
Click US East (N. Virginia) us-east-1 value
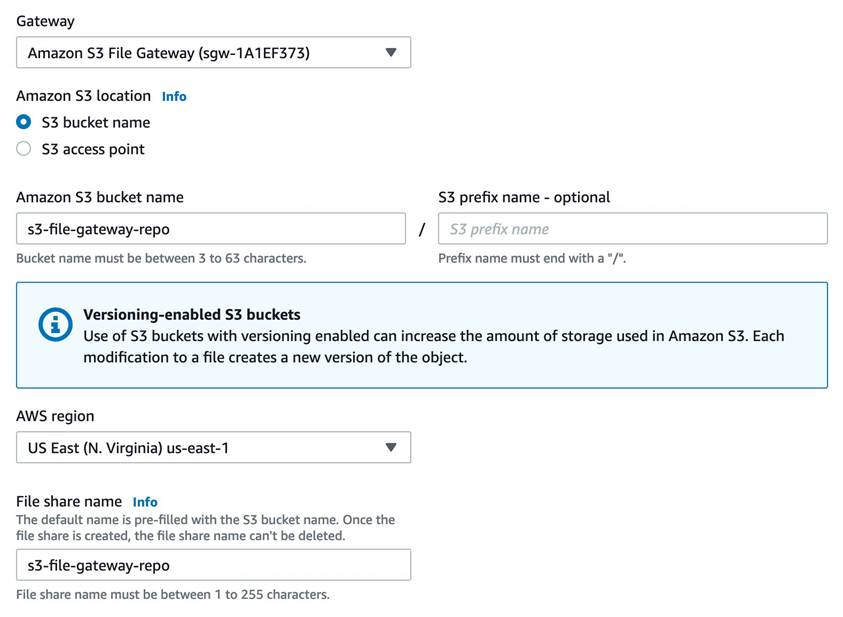(x=128, y=448)
